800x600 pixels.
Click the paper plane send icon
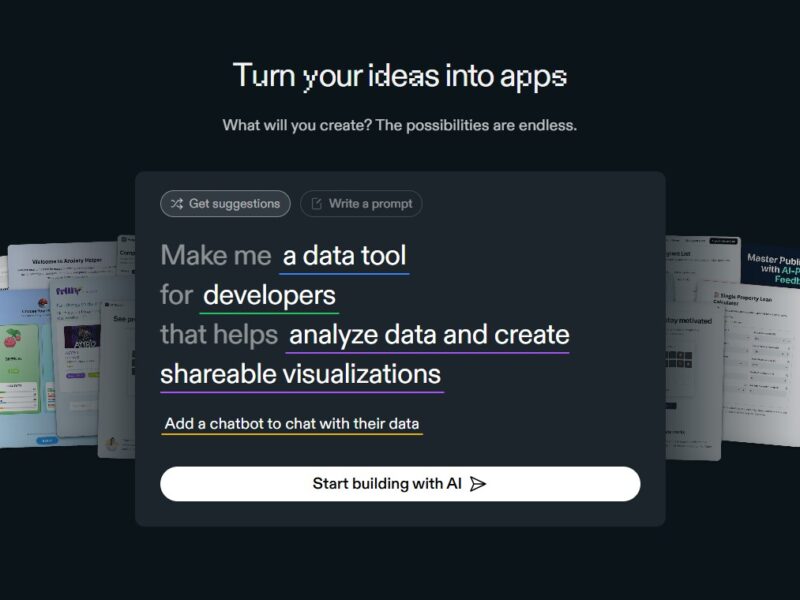[478, 484]
